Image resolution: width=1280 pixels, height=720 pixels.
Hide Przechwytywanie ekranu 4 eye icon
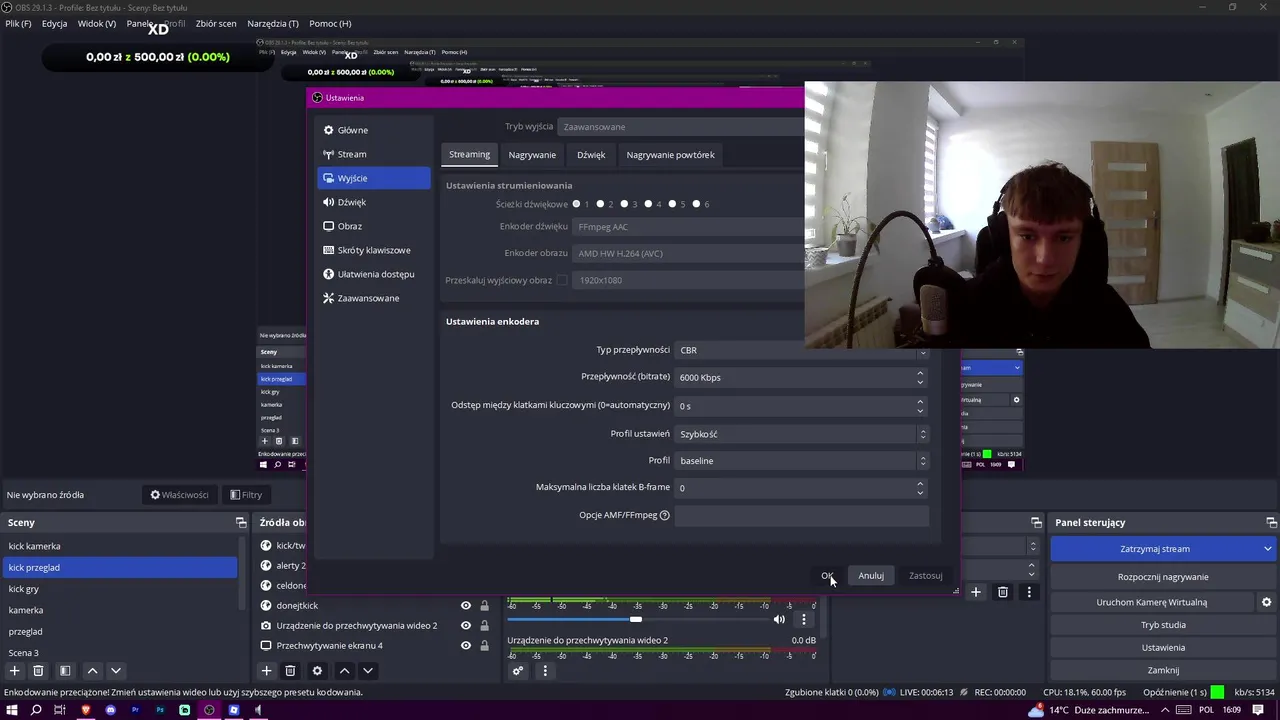point(465,645)
